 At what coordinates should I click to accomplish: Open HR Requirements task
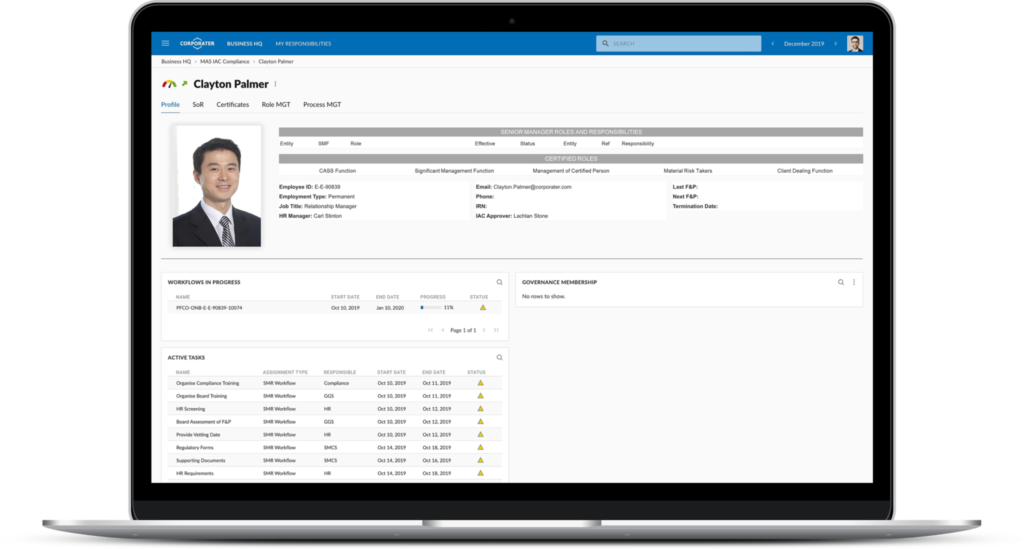click(195, 473)
